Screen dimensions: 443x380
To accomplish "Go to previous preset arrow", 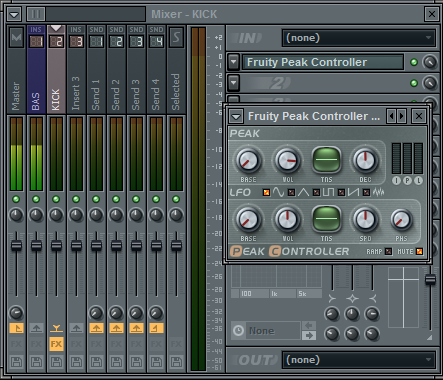I will [391, 116].
